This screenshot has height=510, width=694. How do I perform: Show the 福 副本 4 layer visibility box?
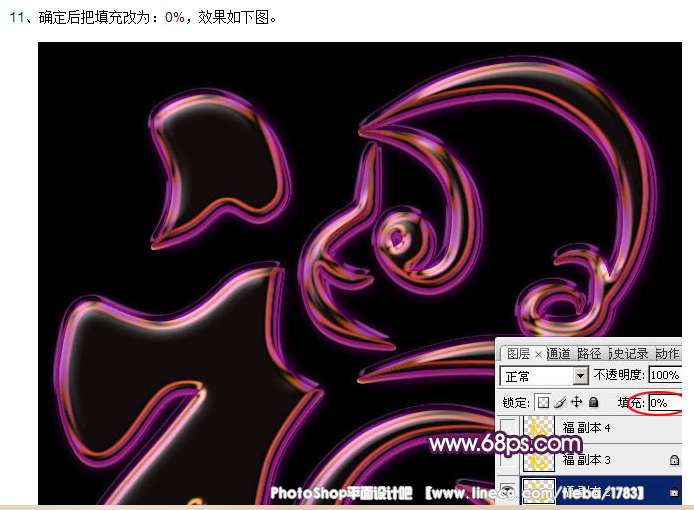[x=509, y=429]
